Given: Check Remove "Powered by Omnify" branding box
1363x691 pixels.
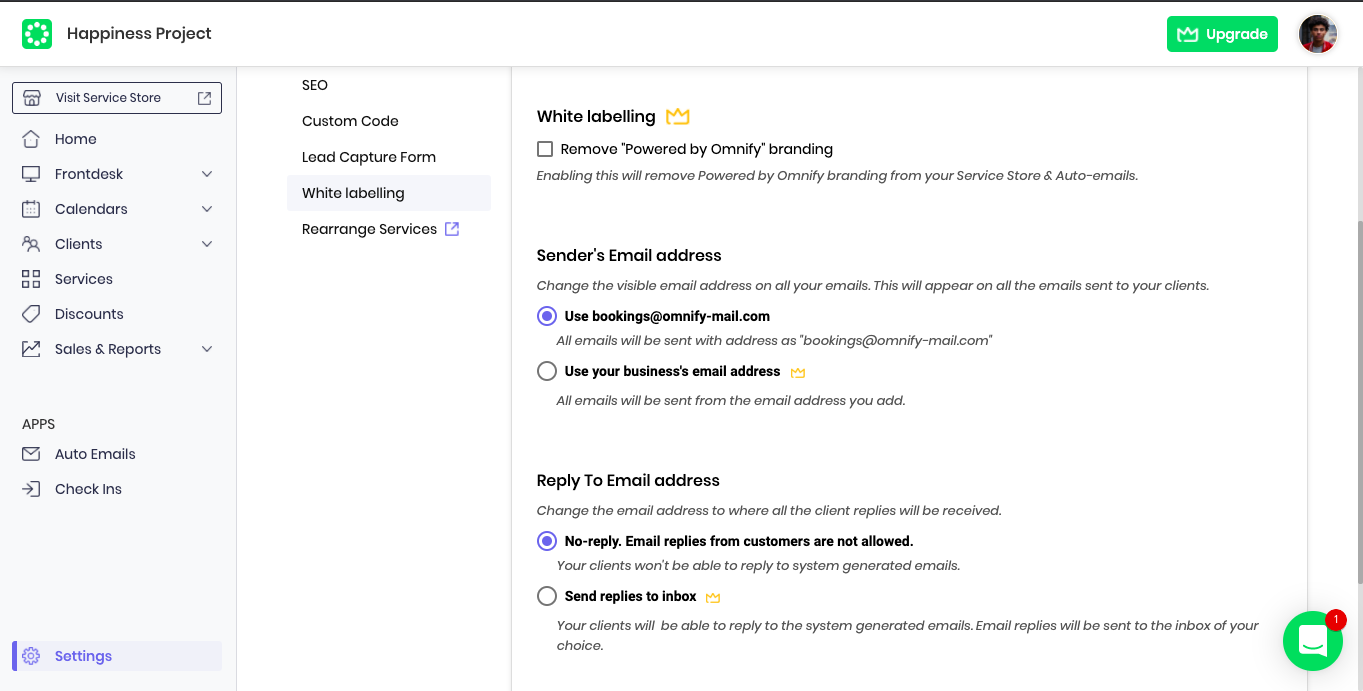Looking at the screenshot, I should point(545,149).
